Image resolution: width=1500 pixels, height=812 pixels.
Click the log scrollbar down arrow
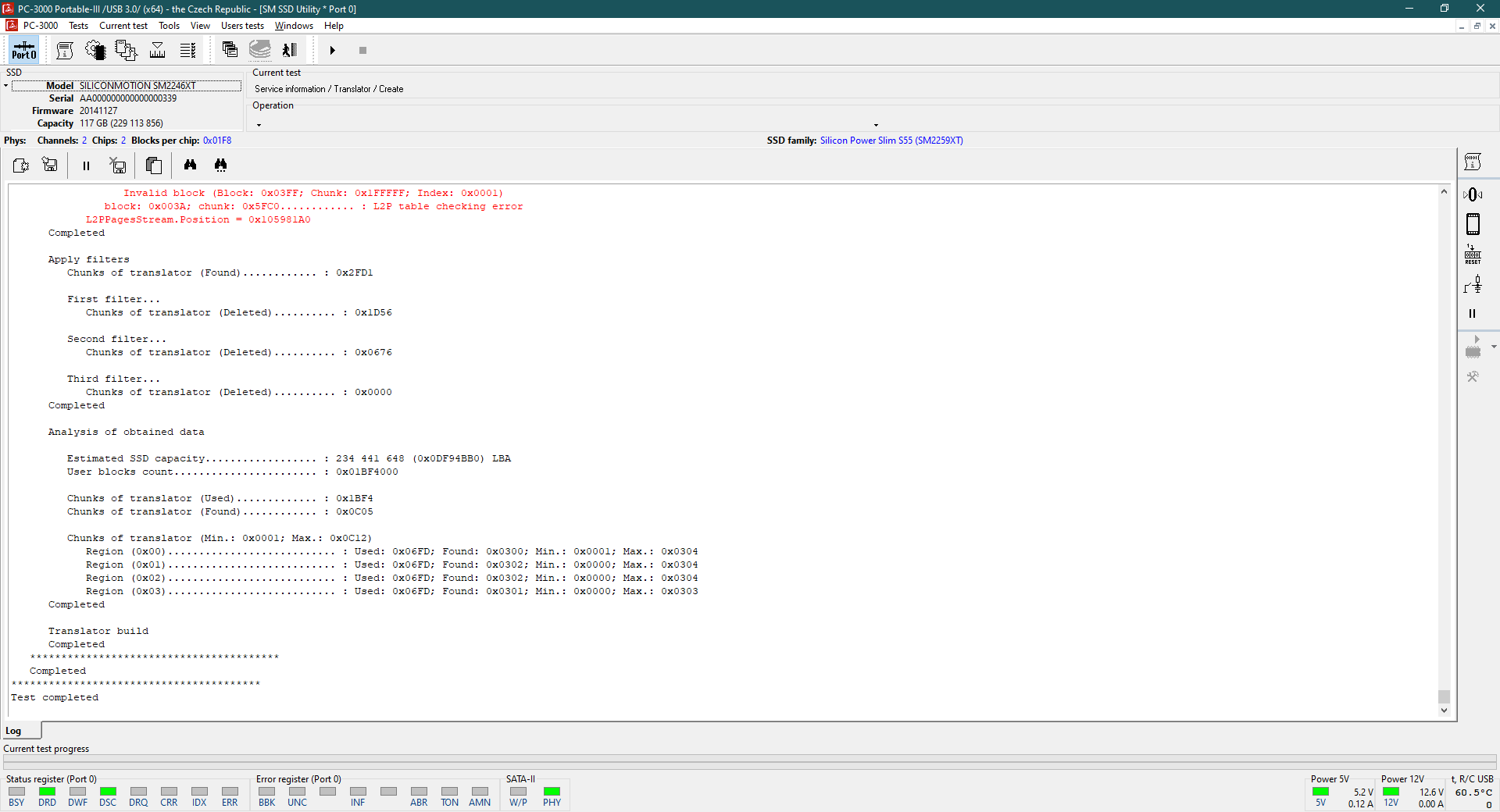[x=1444, y=710]
